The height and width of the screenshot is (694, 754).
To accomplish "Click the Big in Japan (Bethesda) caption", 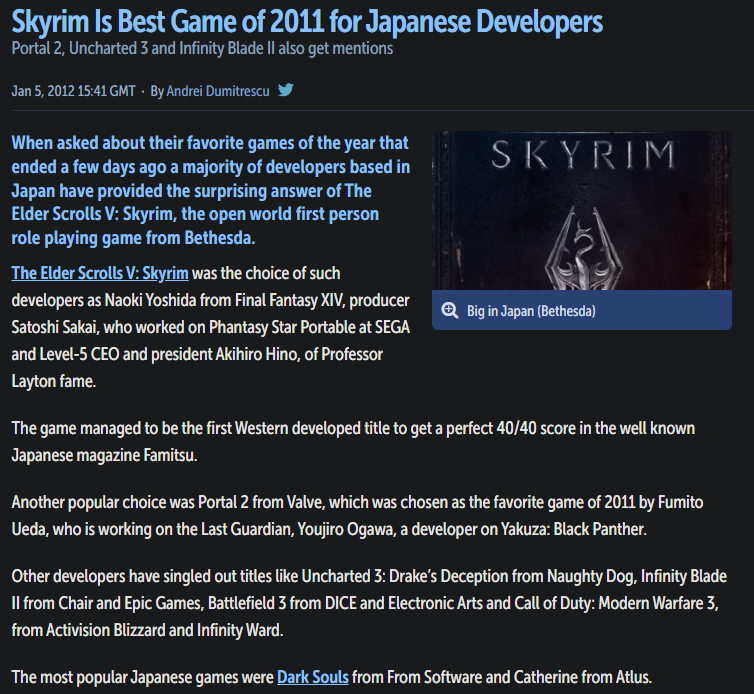I will click(531, 311).
